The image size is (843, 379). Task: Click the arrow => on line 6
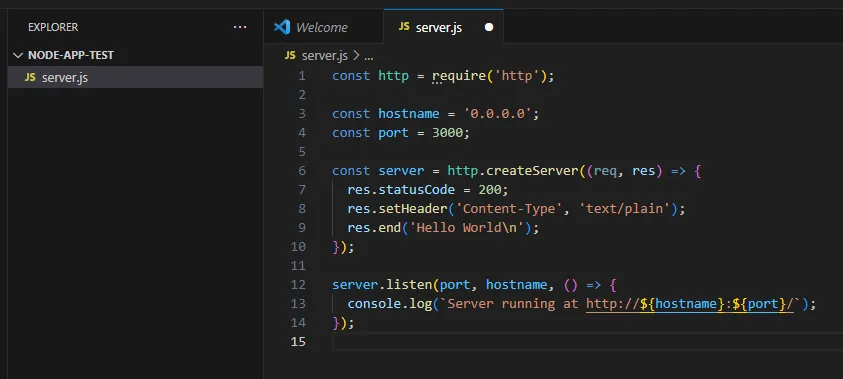coord(678,171)
